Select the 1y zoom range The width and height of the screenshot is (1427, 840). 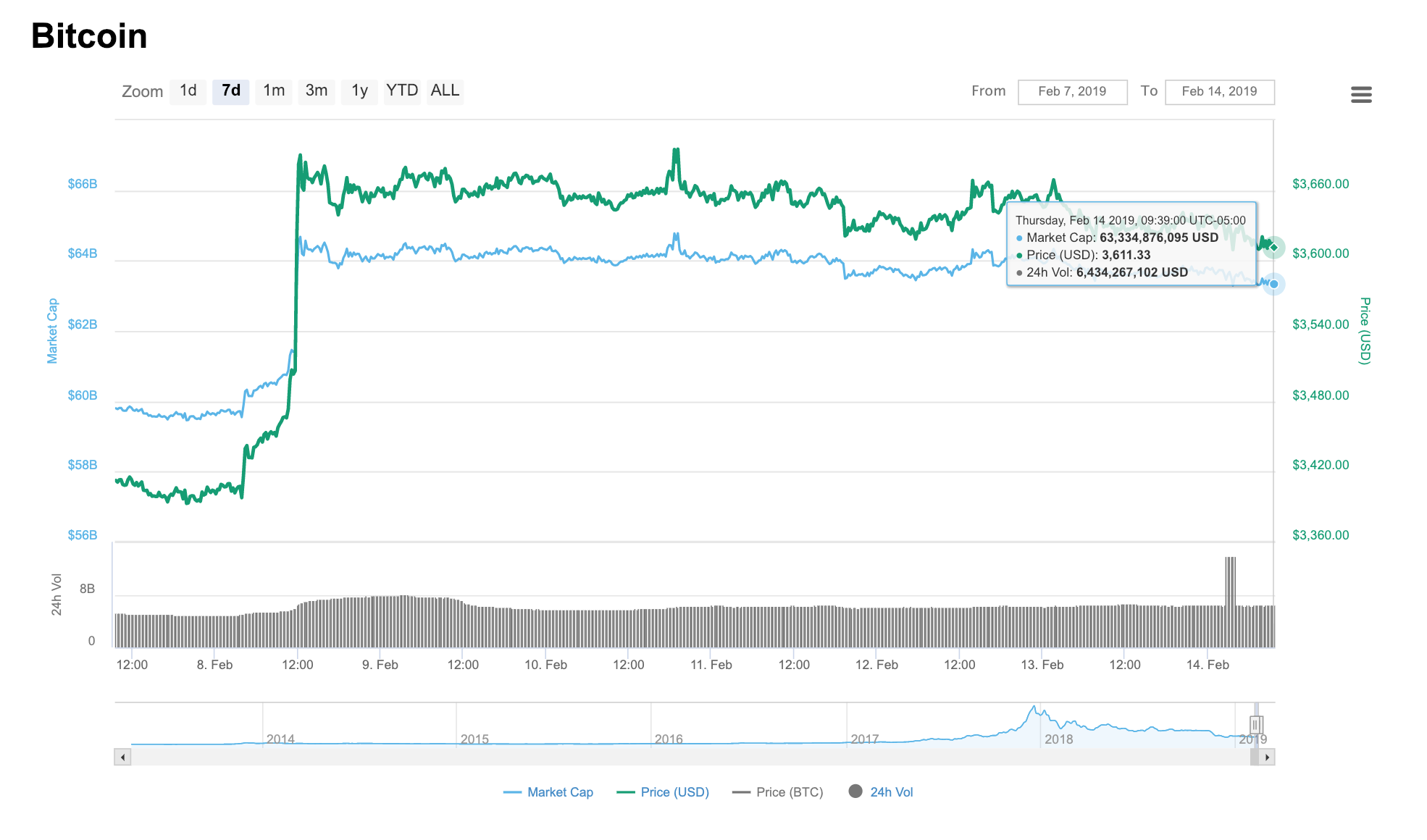click(x=360, y=91)
